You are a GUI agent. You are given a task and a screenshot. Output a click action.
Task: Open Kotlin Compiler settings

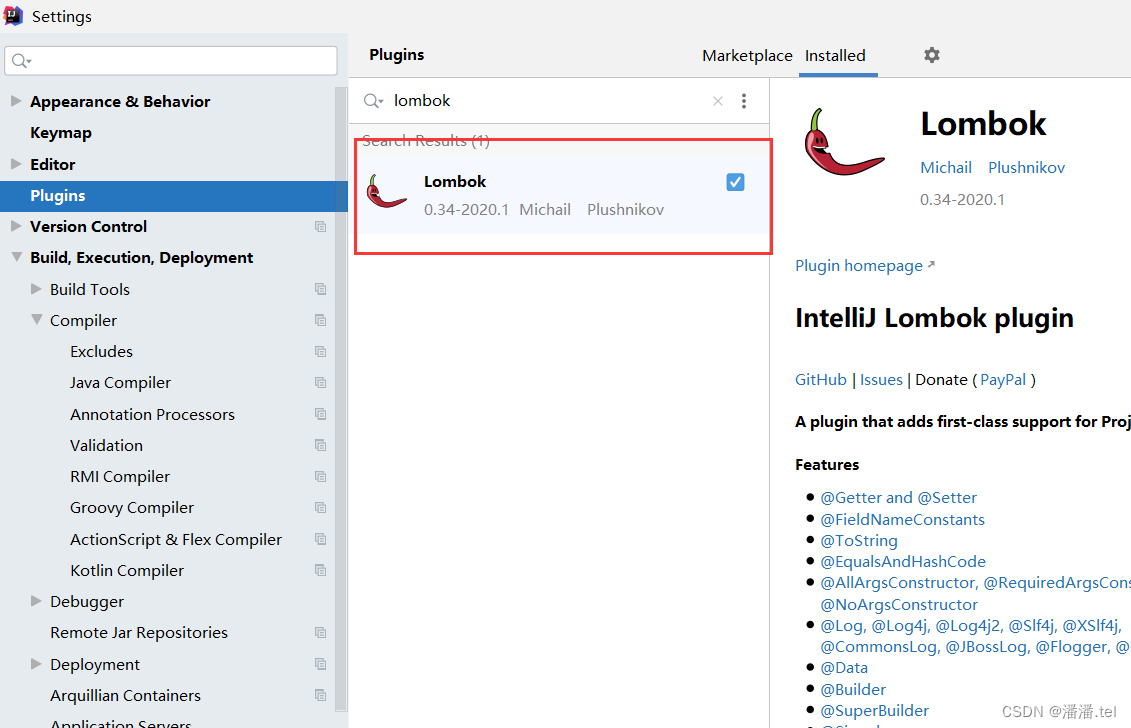127,571
